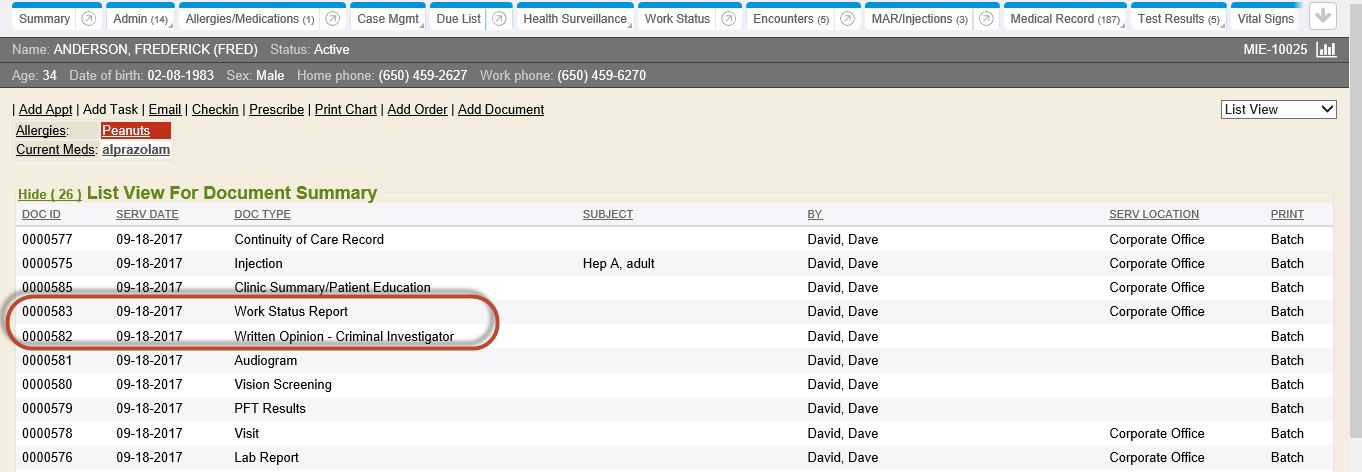This screenshot has width=1362, height=472.
Task: Click the Add Appt link
Action: tap(45, 110)
